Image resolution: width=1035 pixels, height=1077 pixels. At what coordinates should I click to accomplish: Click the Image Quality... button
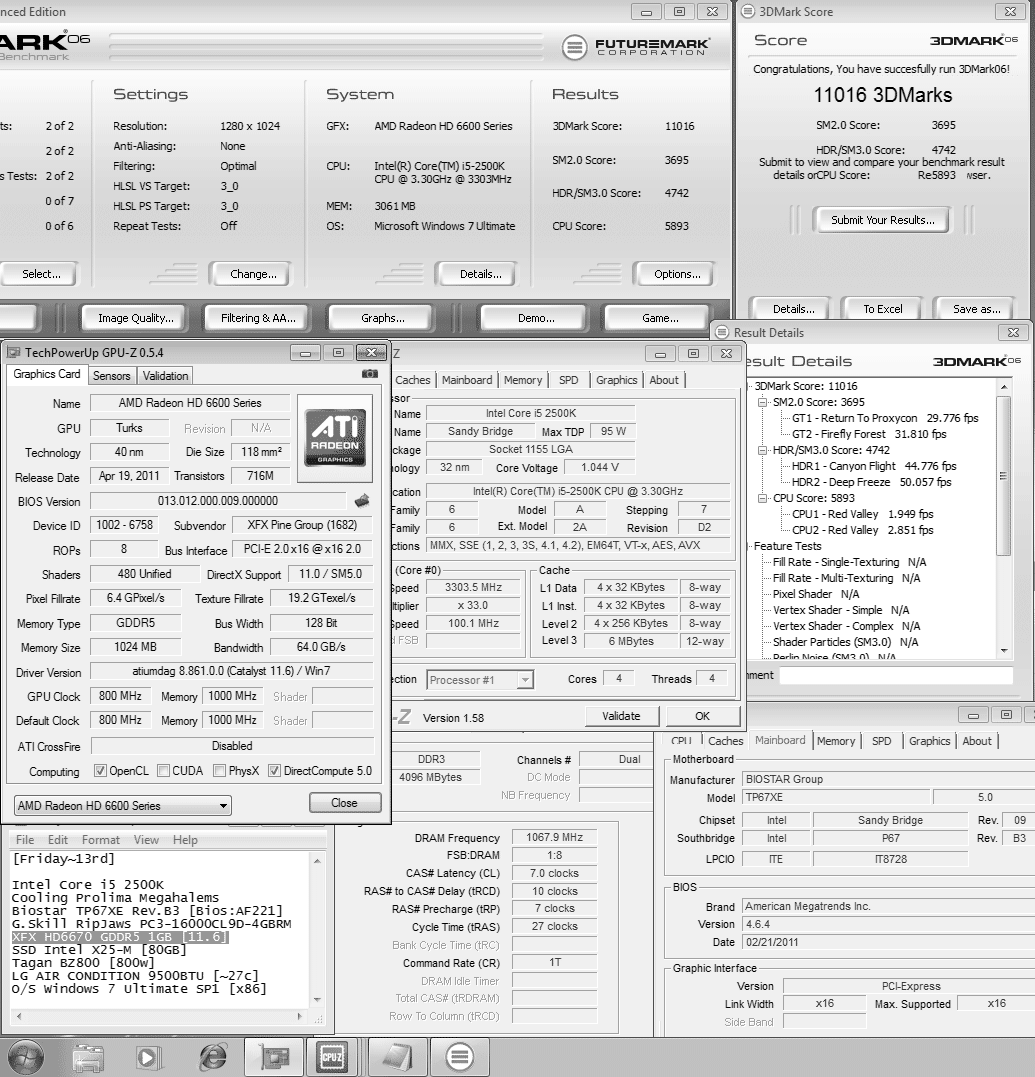pos(135,318)
